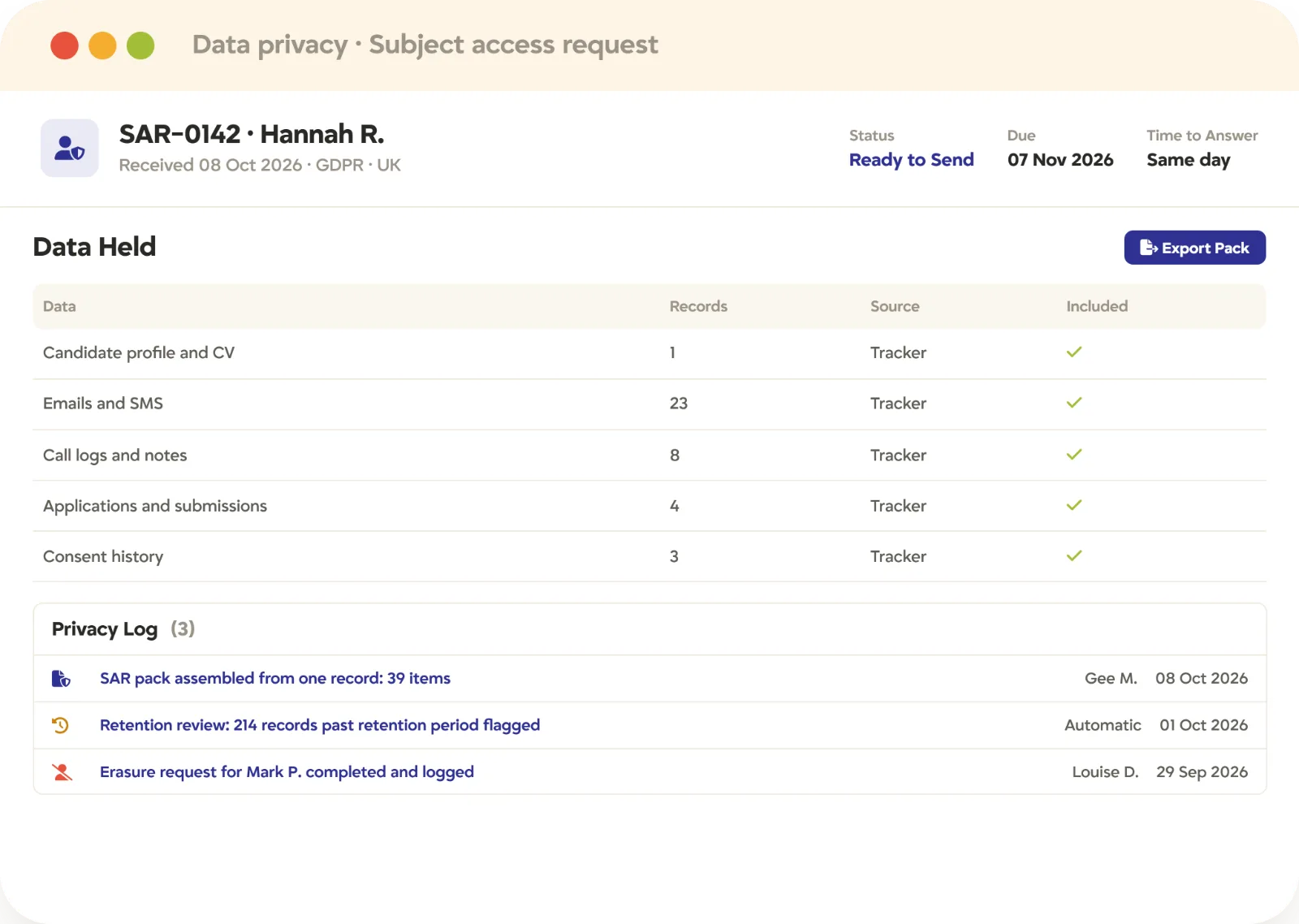Open the Retention review 214 records entry
This screenshot has height=924, width=1299.
tap(320, 725)
